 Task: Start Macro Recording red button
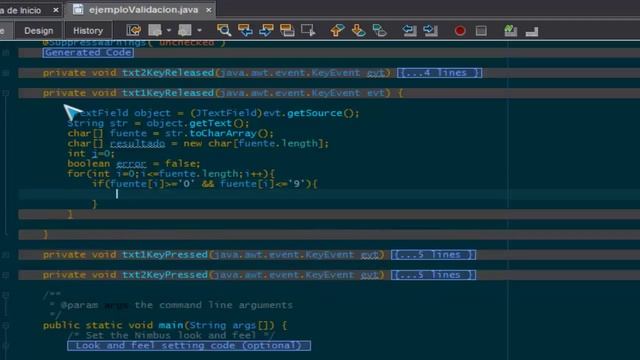(x=460, y=31)
